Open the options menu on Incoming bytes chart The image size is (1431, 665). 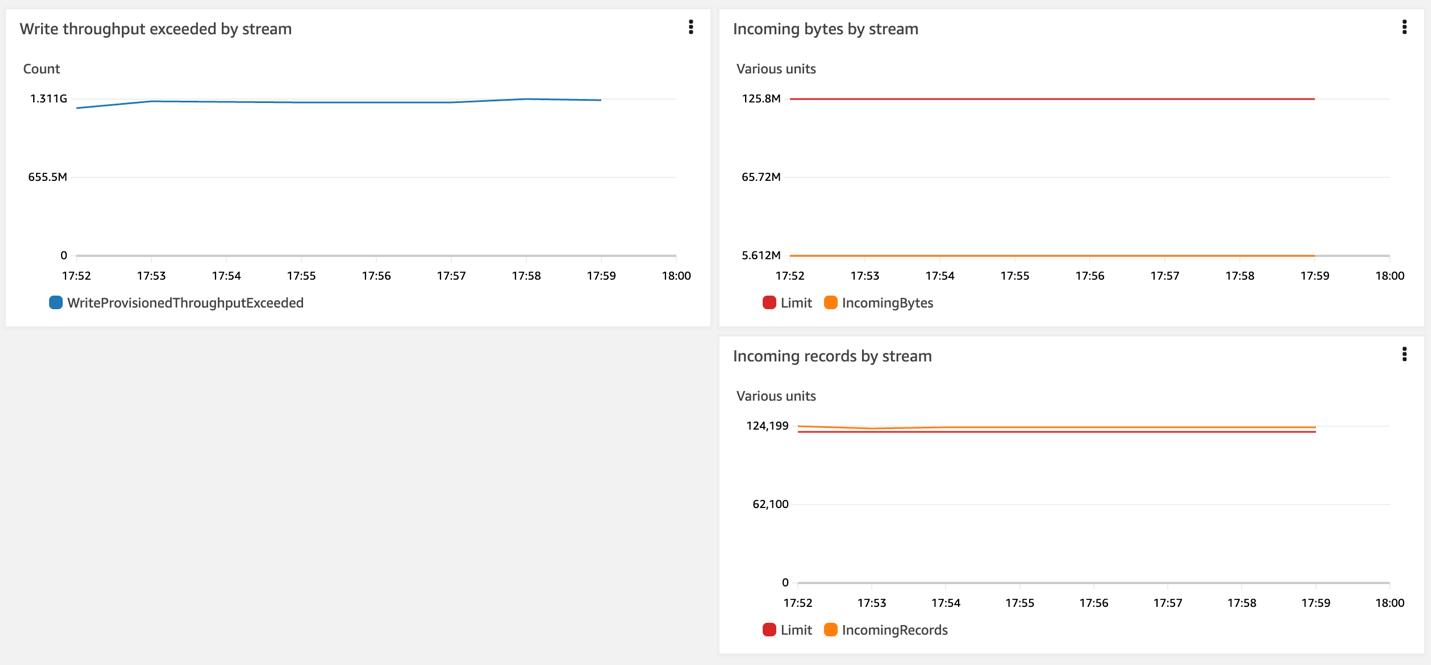point(1404,27)
